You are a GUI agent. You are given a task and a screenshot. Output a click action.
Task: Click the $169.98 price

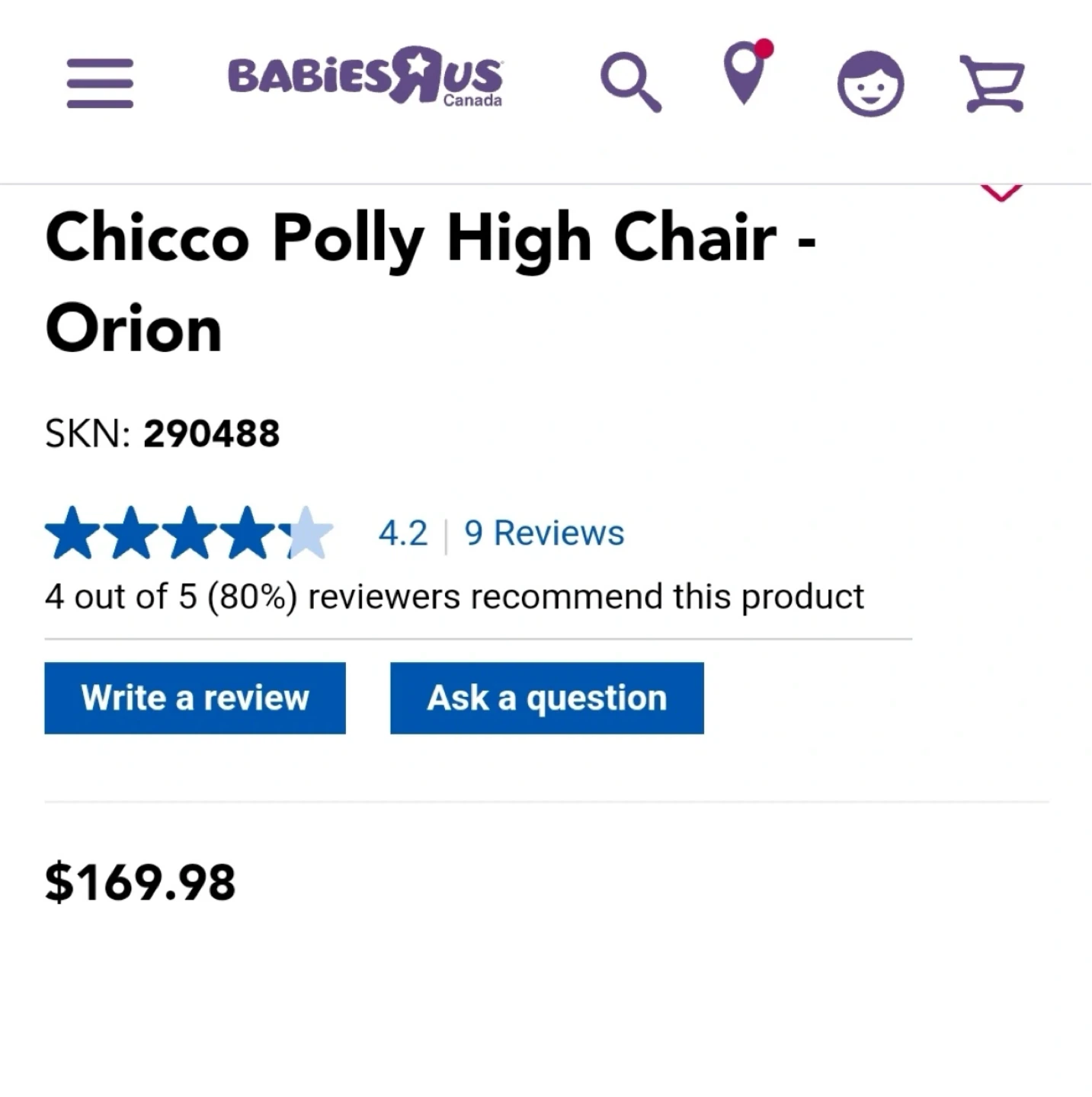point(140,882)
